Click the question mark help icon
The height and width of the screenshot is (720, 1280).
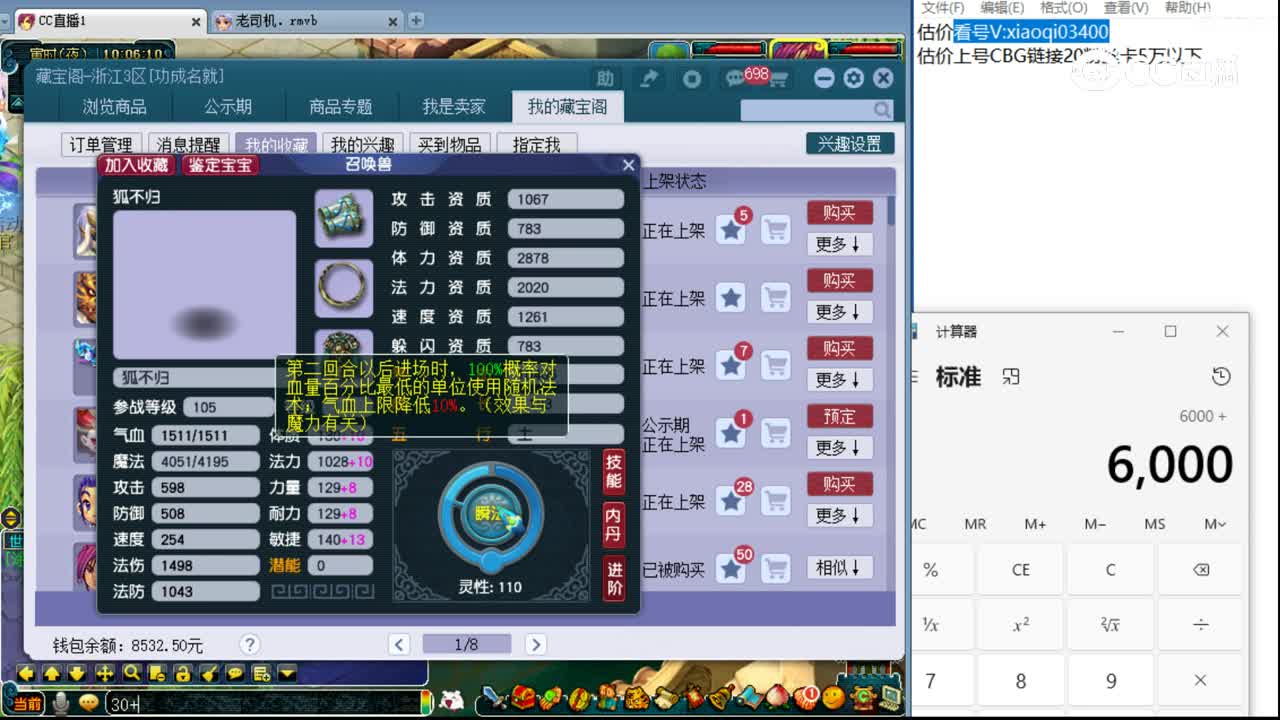(250, 645)
